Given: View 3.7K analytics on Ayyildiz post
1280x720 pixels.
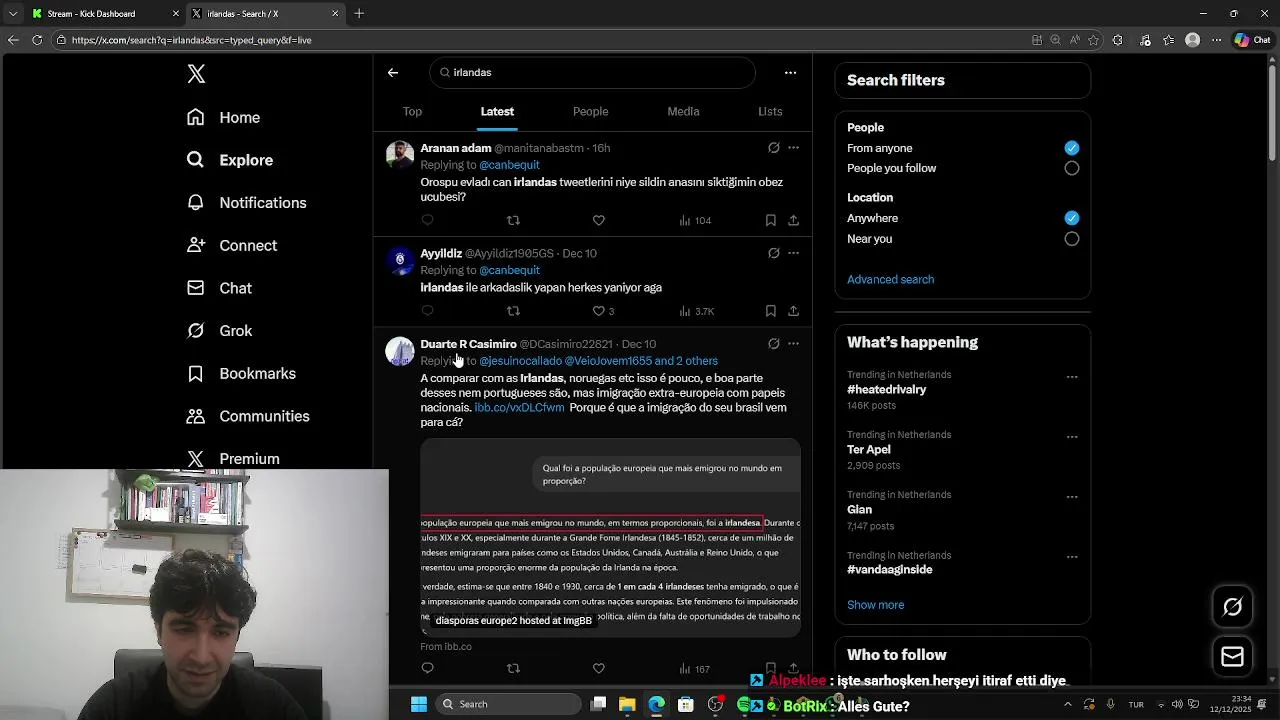Looking at the screenshot, I should click(x=696, y=311).
